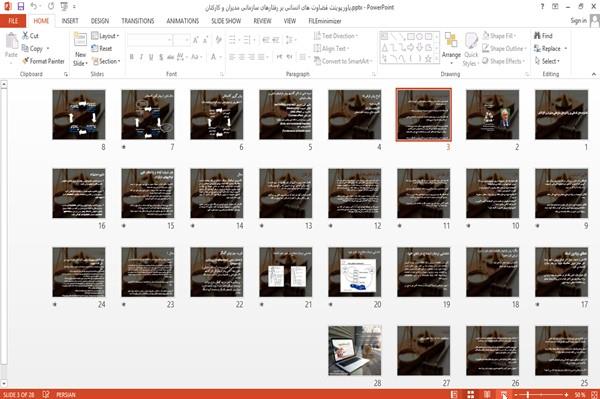The width and height of the screenshot is (600, 399).
Task: Decrease font size with smaller A icon
Action: tap(206, 40)
